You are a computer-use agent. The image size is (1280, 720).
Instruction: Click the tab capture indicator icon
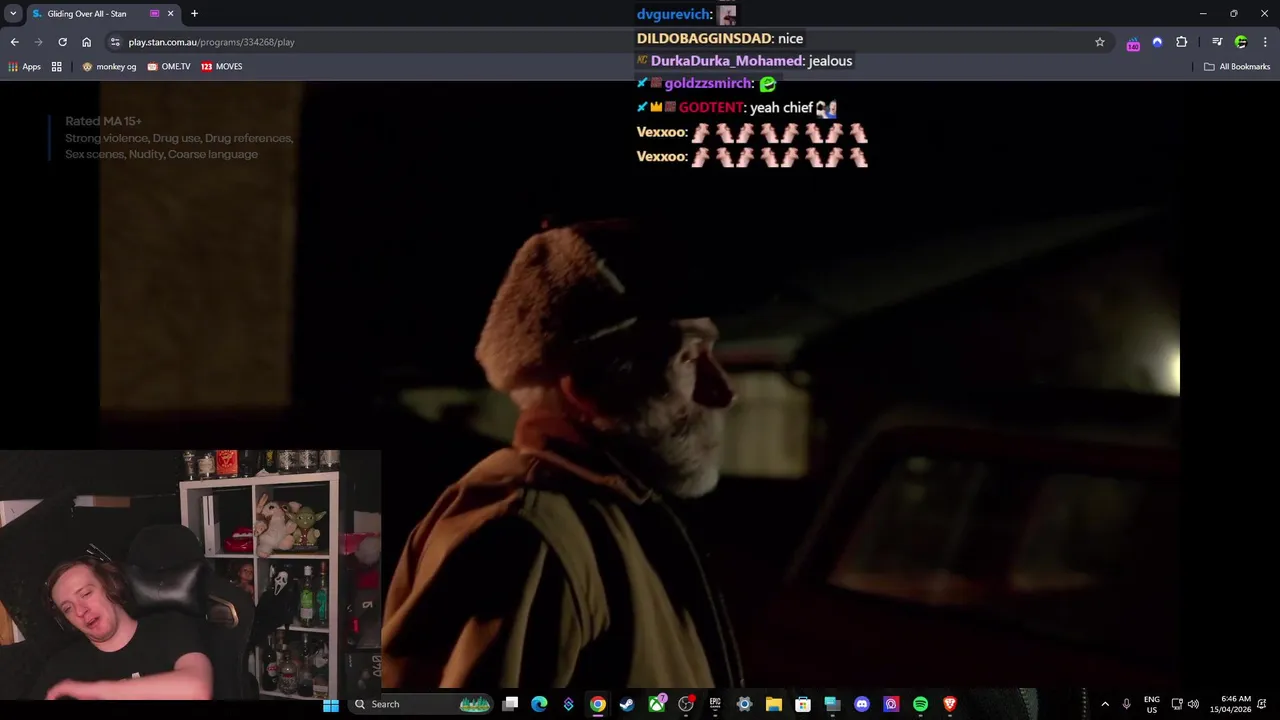coord(154,14)
